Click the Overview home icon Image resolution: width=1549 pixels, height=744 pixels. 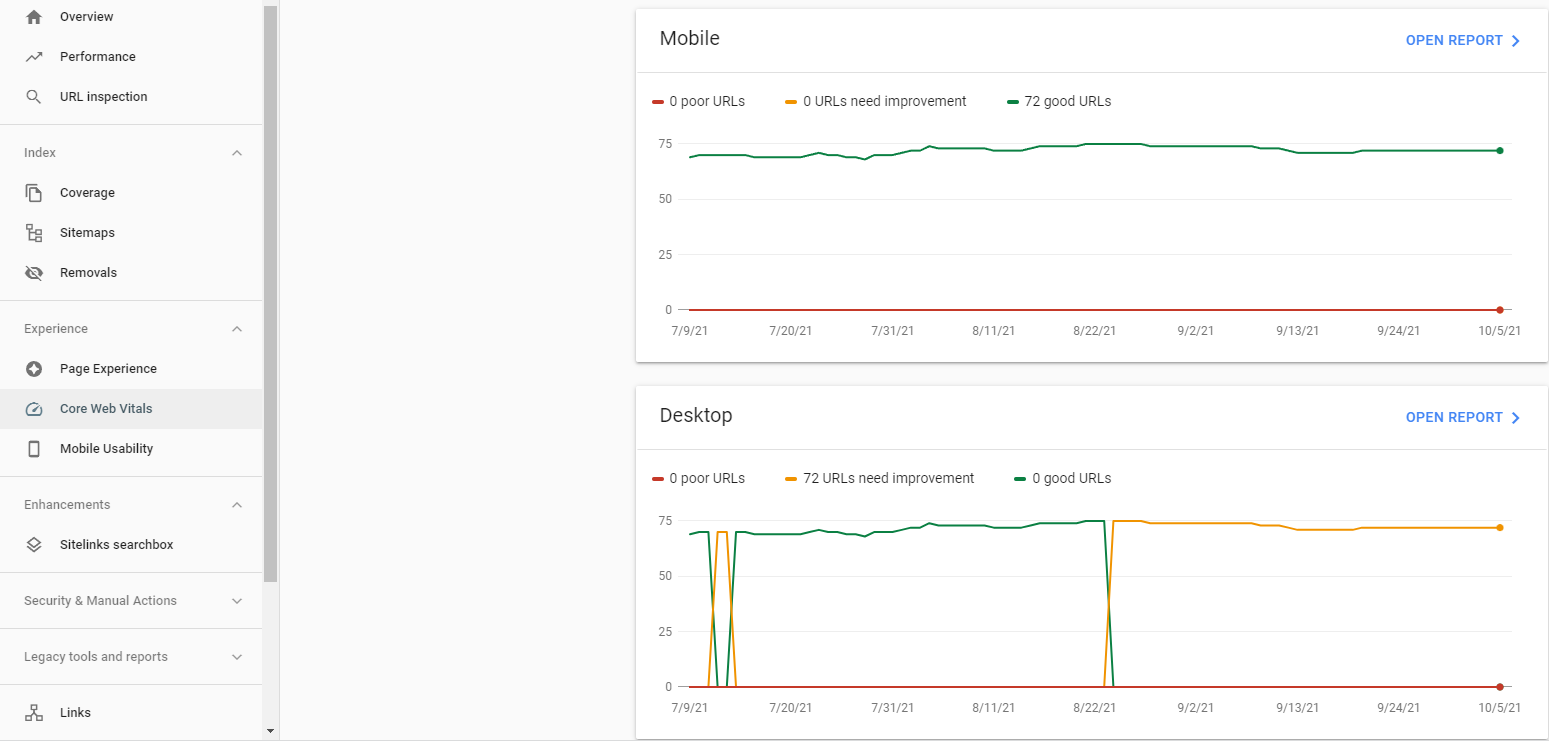[34, 17]
